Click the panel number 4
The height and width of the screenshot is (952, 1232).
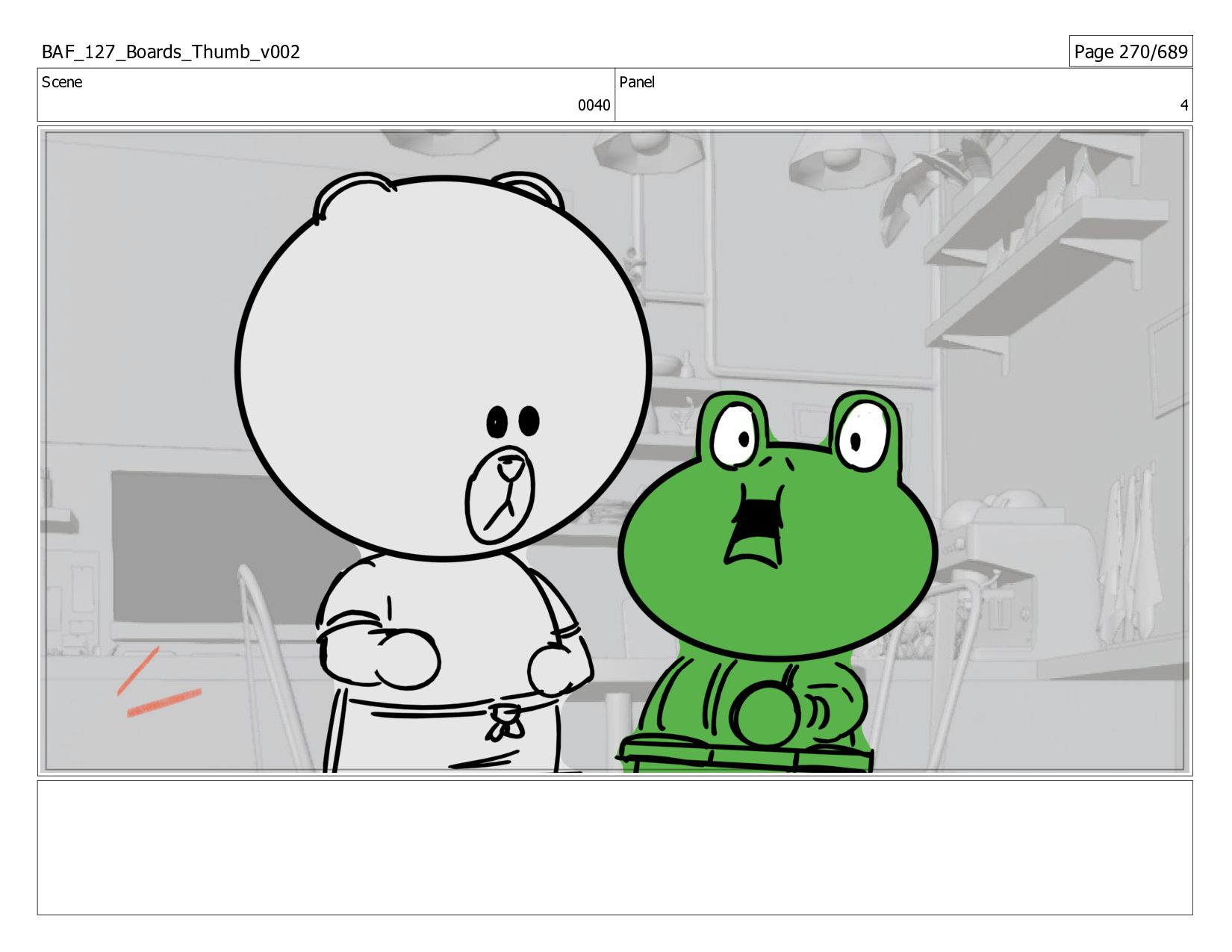pyautogui.click(x=1183, y=105)
